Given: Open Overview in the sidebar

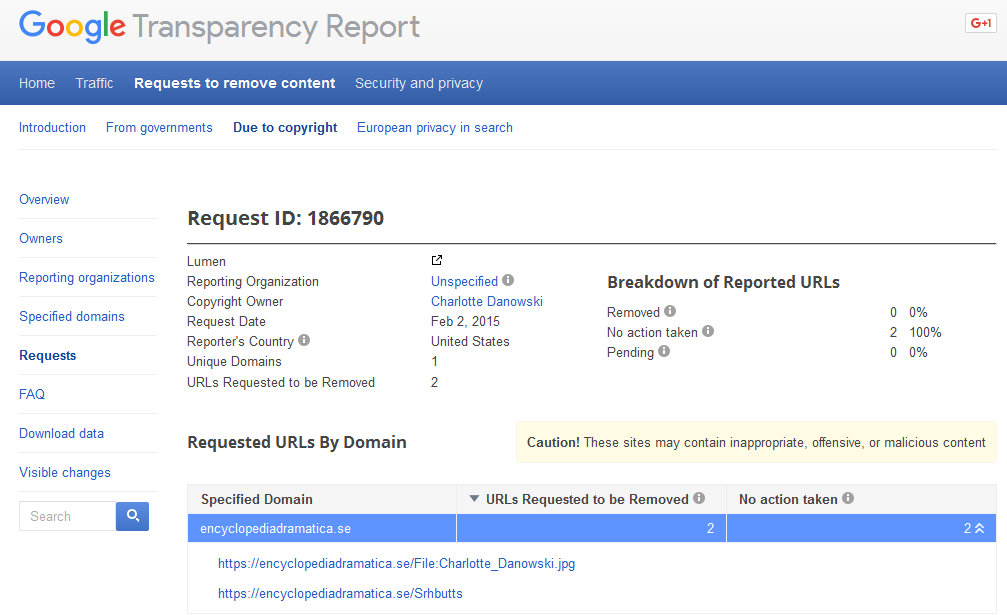Looking at the screenshot, I should pos(44,200).
